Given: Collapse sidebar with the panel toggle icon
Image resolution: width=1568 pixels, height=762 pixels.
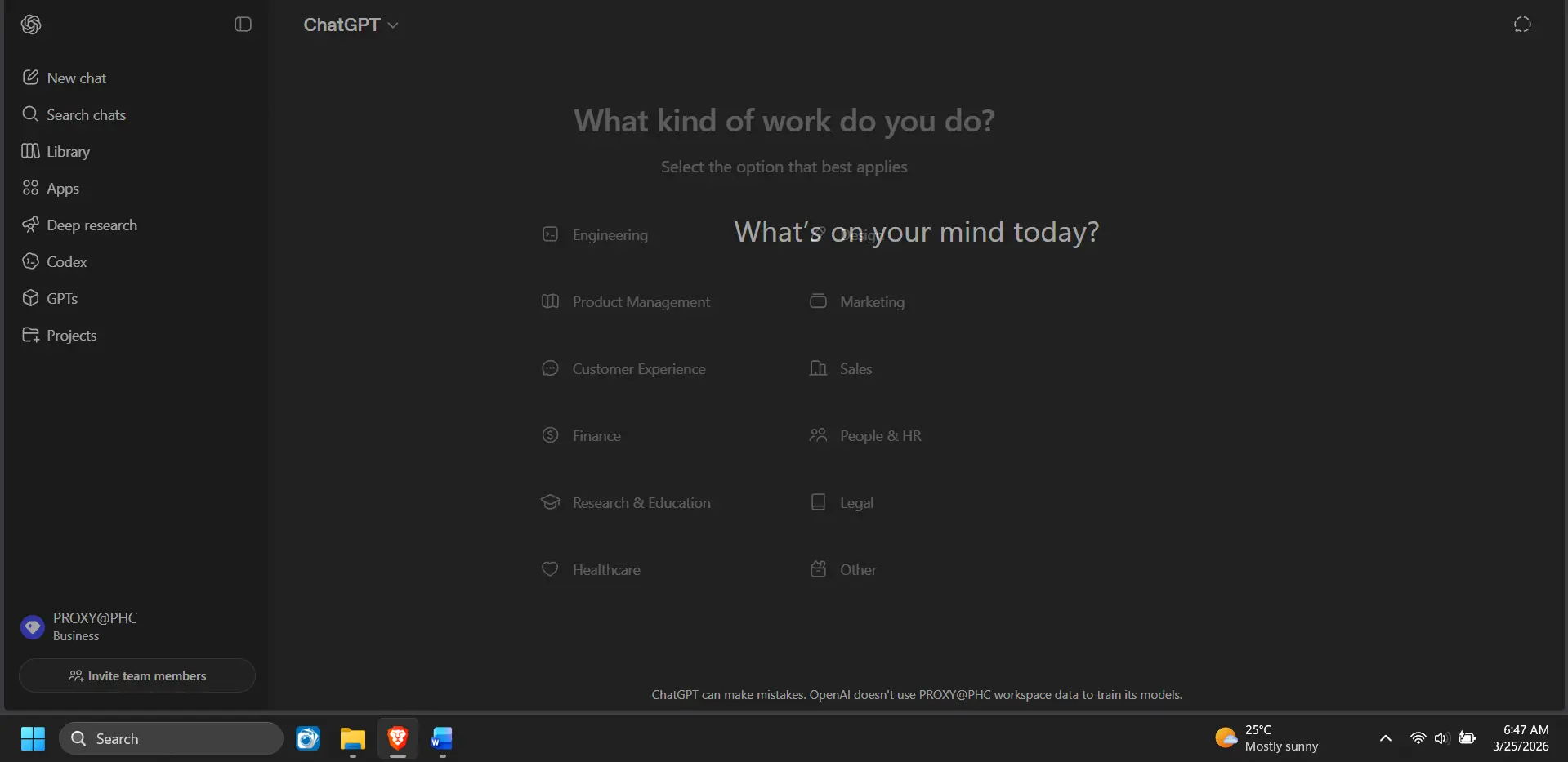Looking at the screenshot, I should pyautogui.click(x=243, y=25).
